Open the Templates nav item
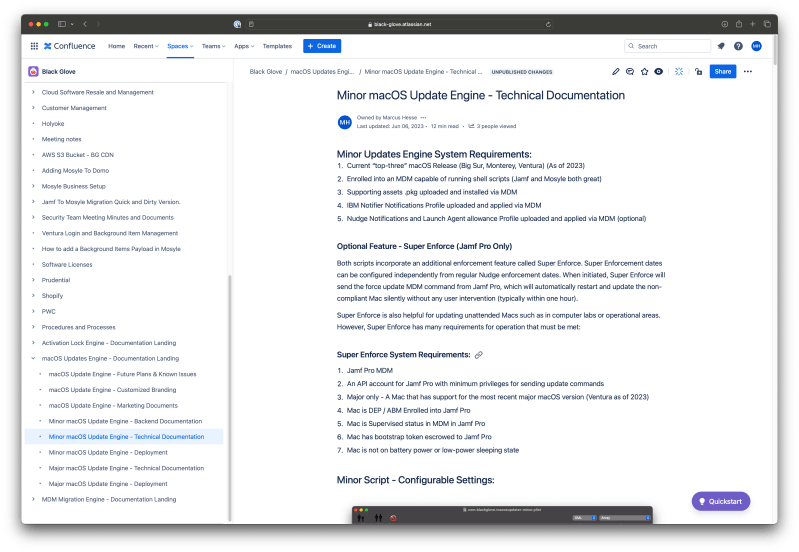Image resolution: width=799 pixels, height=552 pixels. point(277,46)
